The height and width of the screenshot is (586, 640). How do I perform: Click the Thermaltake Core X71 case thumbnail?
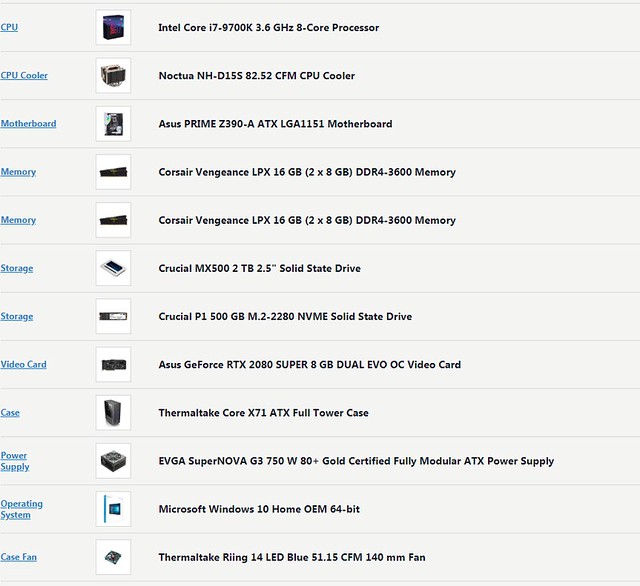(x=113, y=413)
